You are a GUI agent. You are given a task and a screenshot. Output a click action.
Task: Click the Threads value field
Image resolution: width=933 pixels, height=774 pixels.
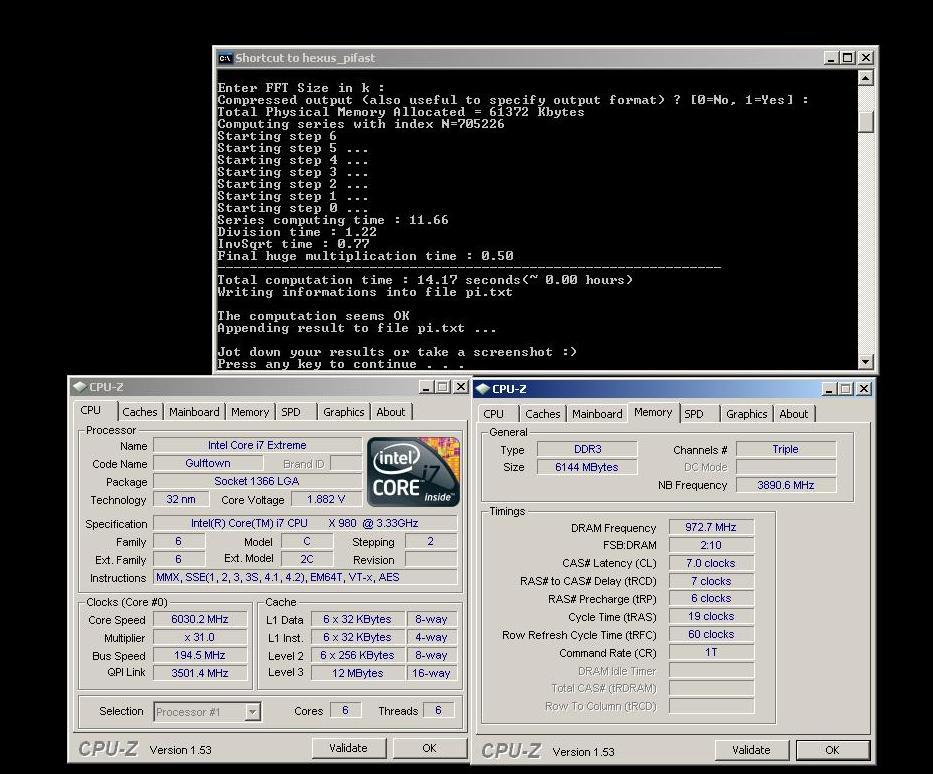click(x=439, y=710)
